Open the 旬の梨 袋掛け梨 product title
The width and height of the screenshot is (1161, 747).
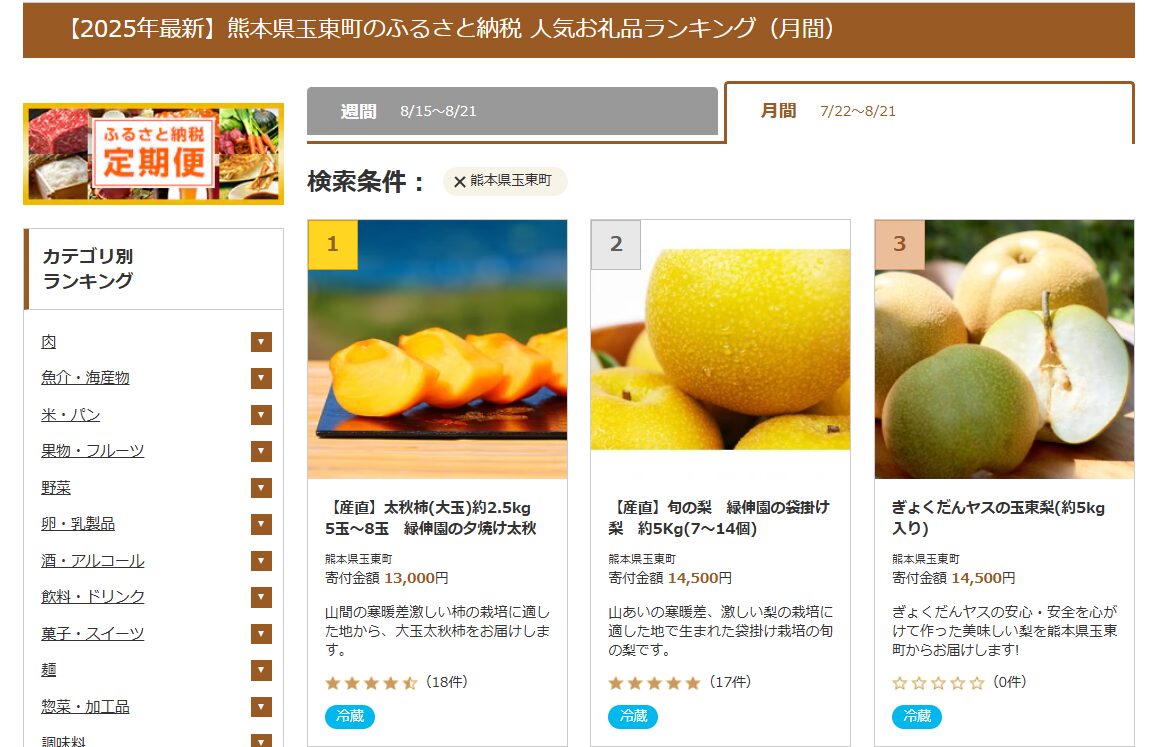click(x=719, y=517)
